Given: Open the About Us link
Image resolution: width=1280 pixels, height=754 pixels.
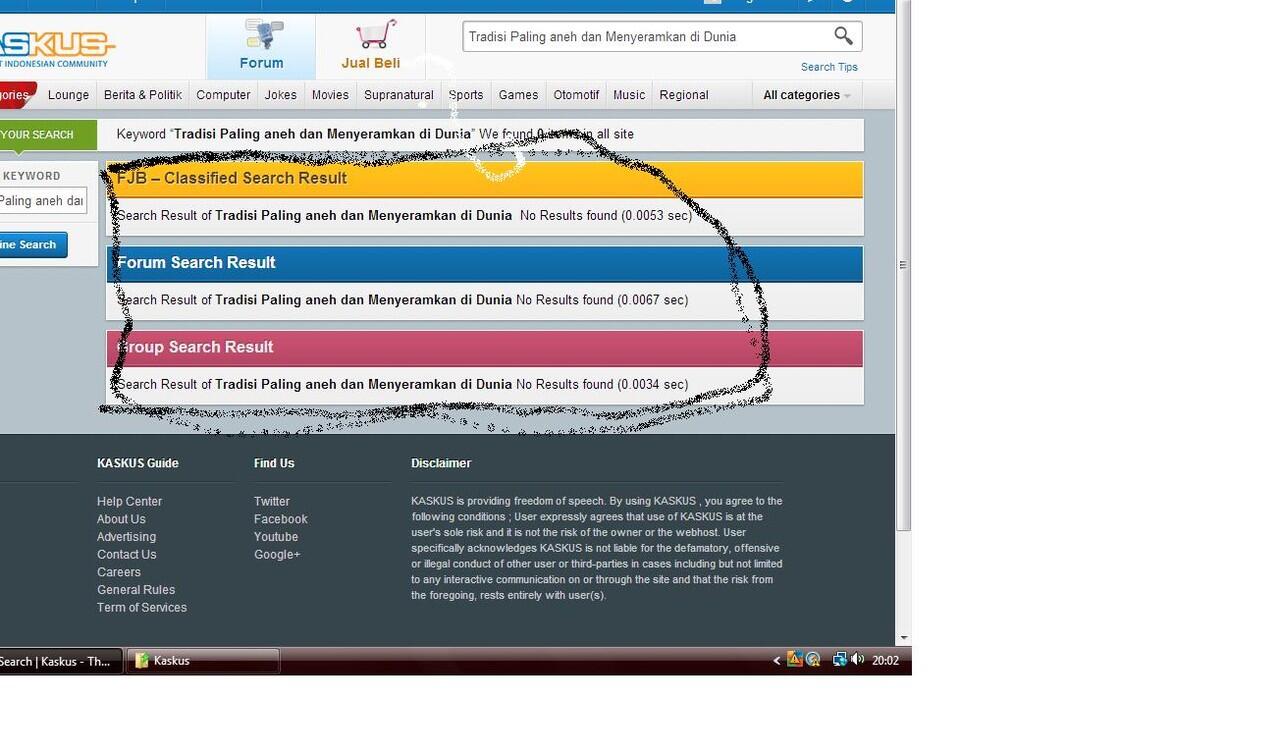Looking at the screenshot, I should pyautogui.click(x=121, y=519).
